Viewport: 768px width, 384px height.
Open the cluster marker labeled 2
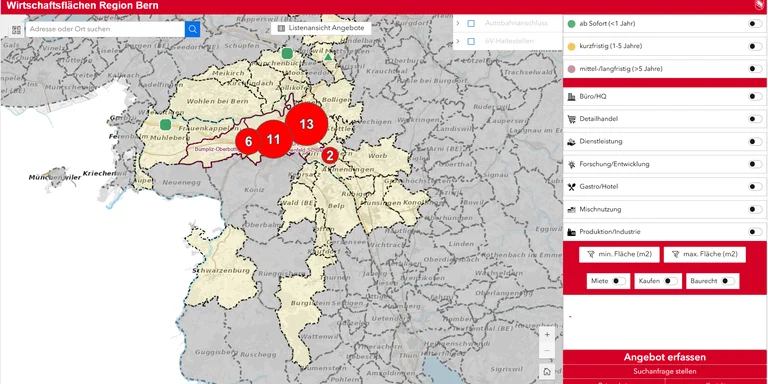(330, 156)
